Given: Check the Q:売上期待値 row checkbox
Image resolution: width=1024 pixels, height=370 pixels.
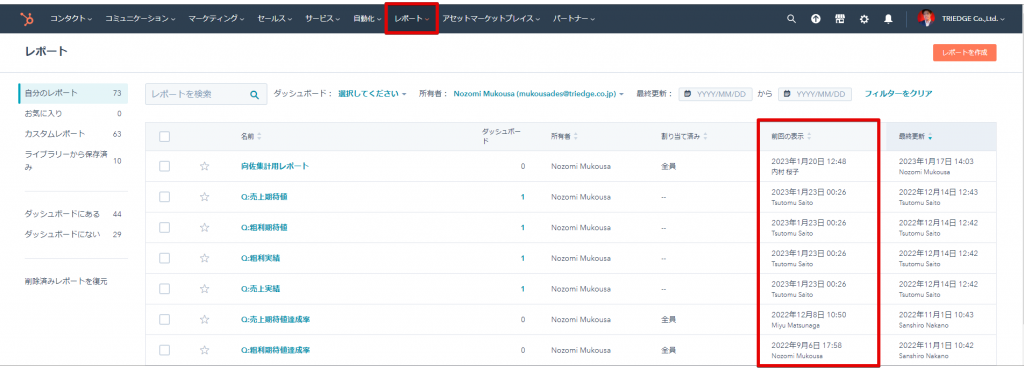Looking at the screenshot, I should pos(165,197).
